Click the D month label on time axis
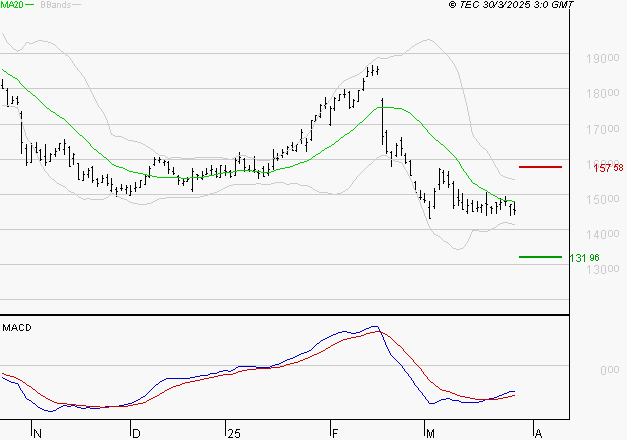Image resolution: width=627 pixels, height=440 pixels. [x=136, y=434]
